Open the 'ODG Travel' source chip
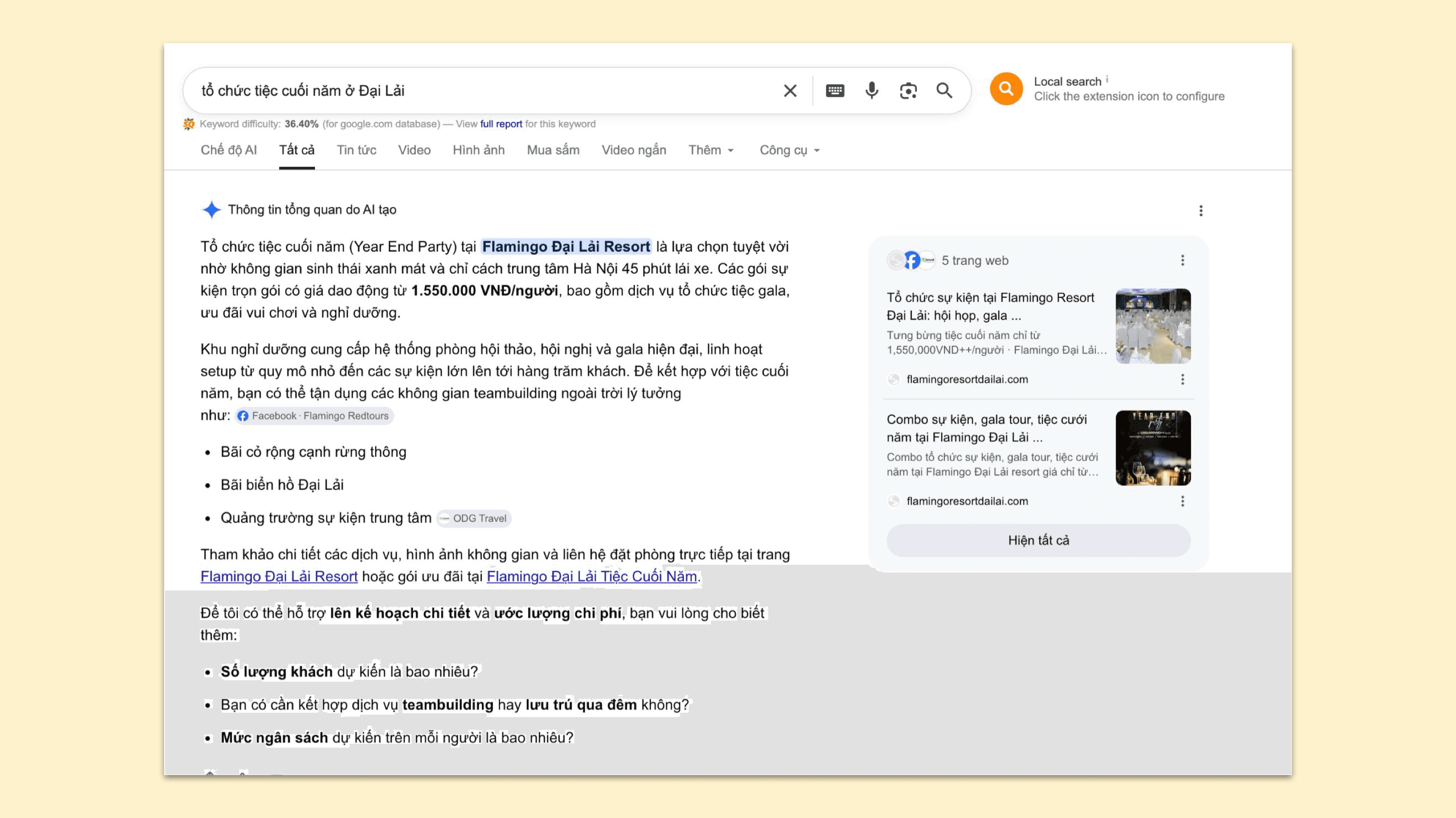The height and width of the screenshot is (818, 1456). point(474,518)
